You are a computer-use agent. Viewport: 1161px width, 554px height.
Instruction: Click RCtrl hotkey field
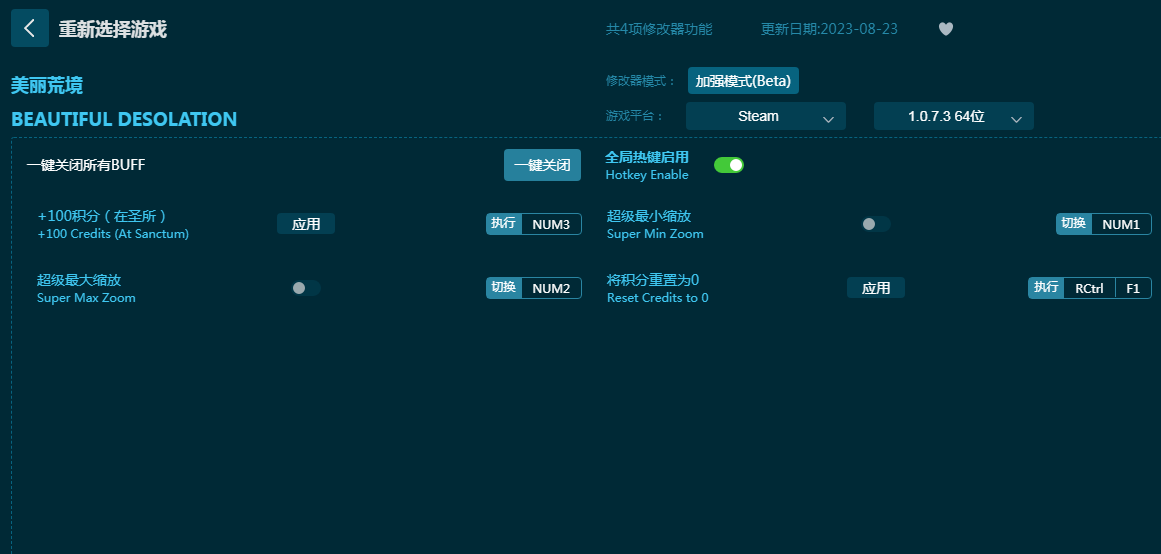pyautogui.click(x=1089, y=288)
